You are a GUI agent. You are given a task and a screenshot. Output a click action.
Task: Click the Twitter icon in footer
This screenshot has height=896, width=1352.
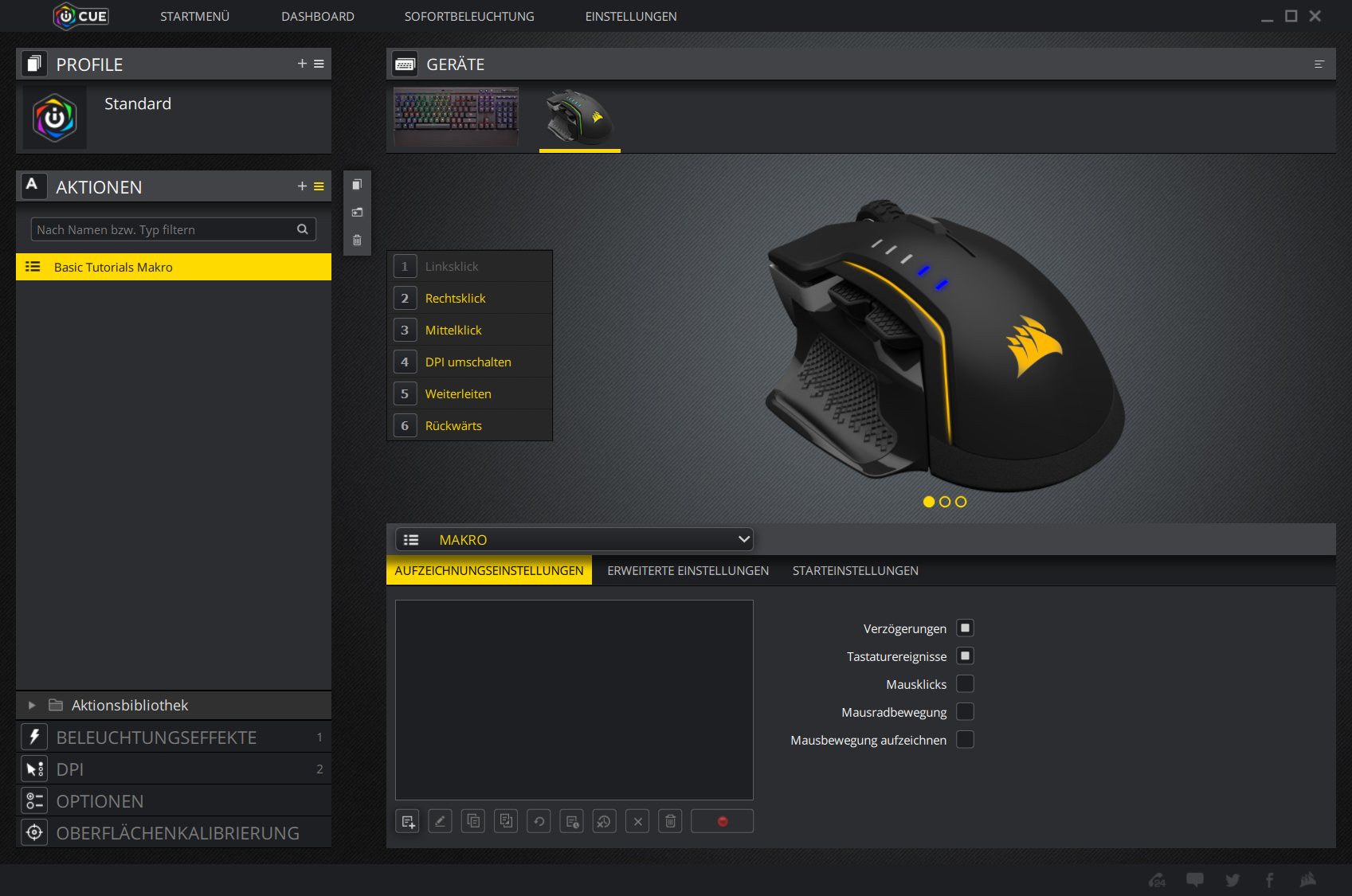[x=1232, y=880]
